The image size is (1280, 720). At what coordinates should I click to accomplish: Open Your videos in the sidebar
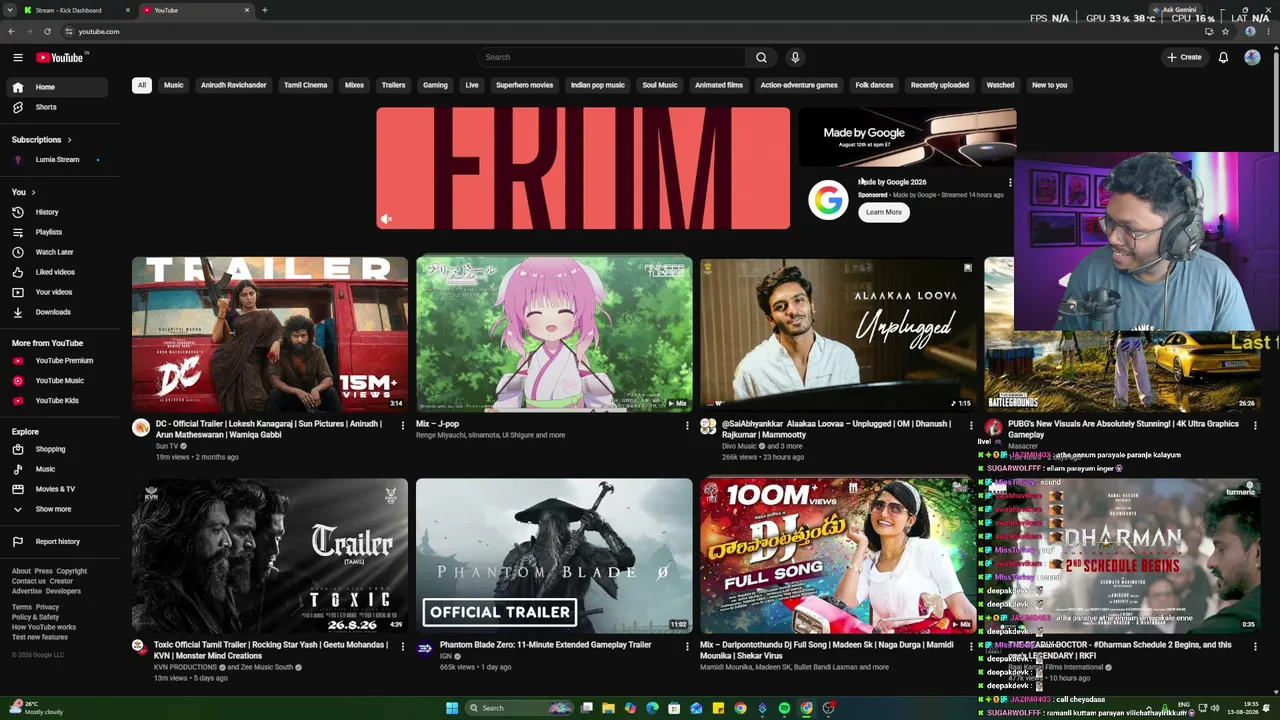point(56,292)
